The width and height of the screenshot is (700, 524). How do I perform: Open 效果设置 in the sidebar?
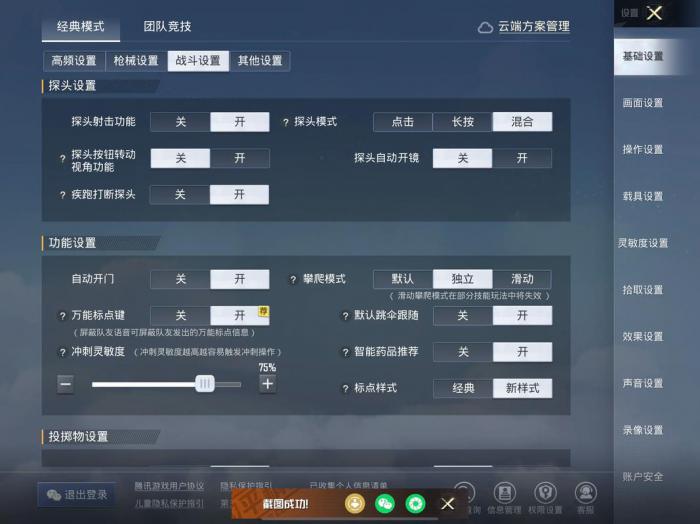[x=643, y=337]
